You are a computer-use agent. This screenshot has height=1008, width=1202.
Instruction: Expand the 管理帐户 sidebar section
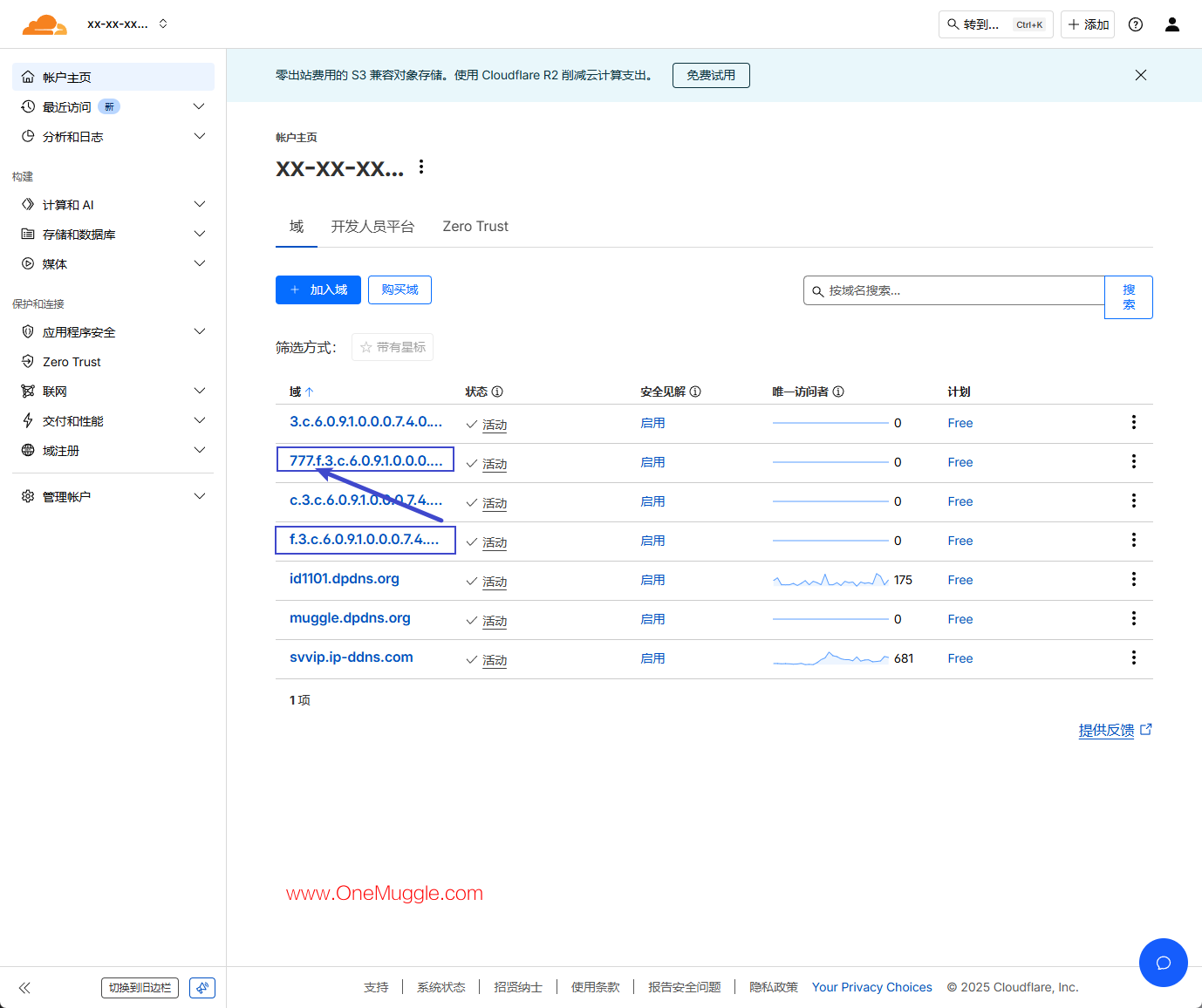tap(113, 496)
